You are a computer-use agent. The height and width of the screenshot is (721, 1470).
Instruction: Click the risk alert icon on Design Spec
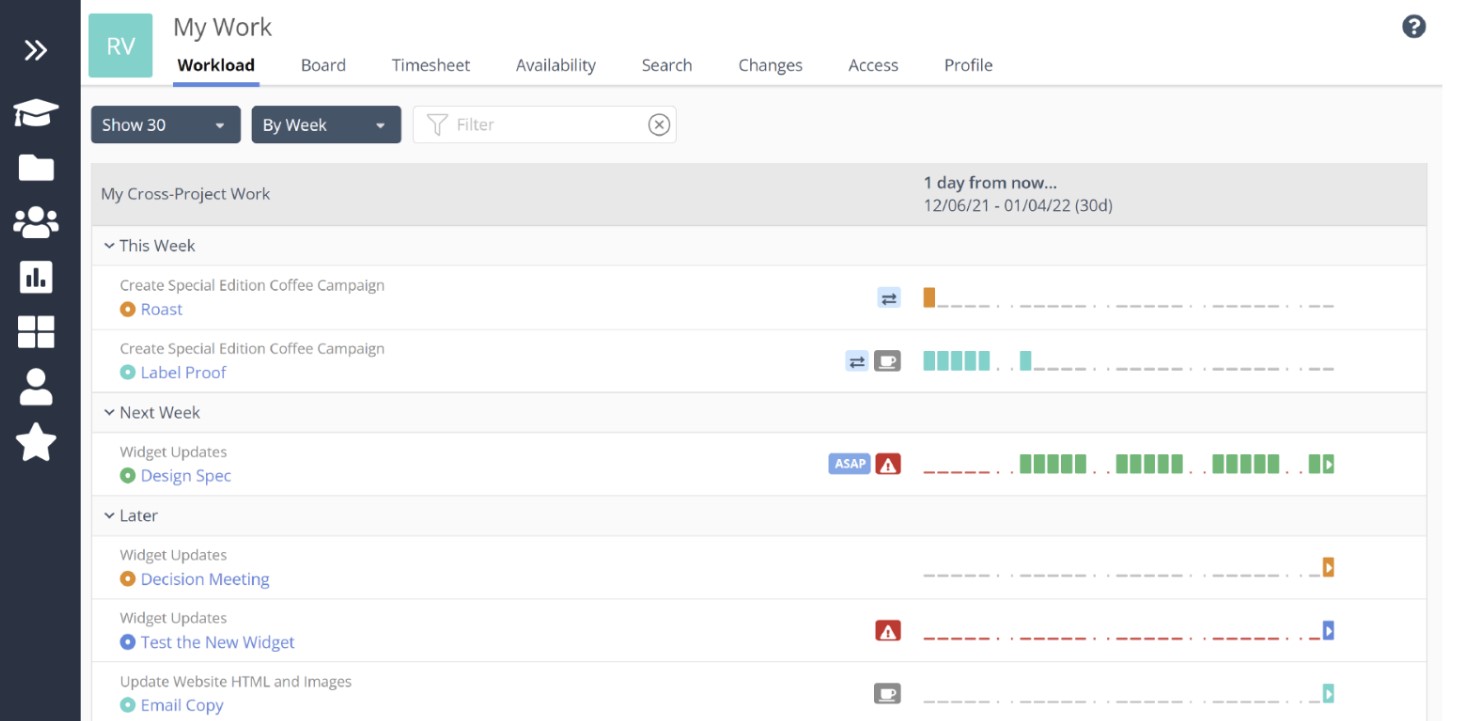(x=889, y=463)
